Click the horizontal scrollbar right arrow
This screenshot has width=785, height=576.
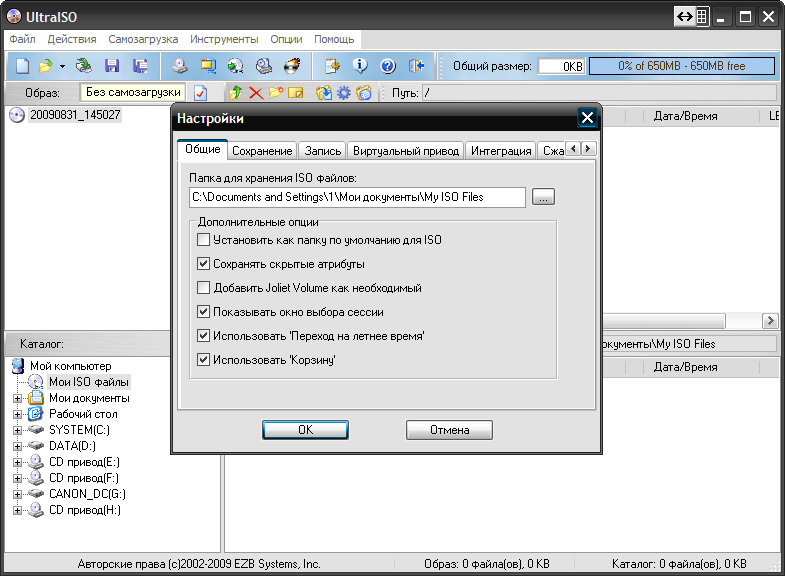[x=770, y=320]
